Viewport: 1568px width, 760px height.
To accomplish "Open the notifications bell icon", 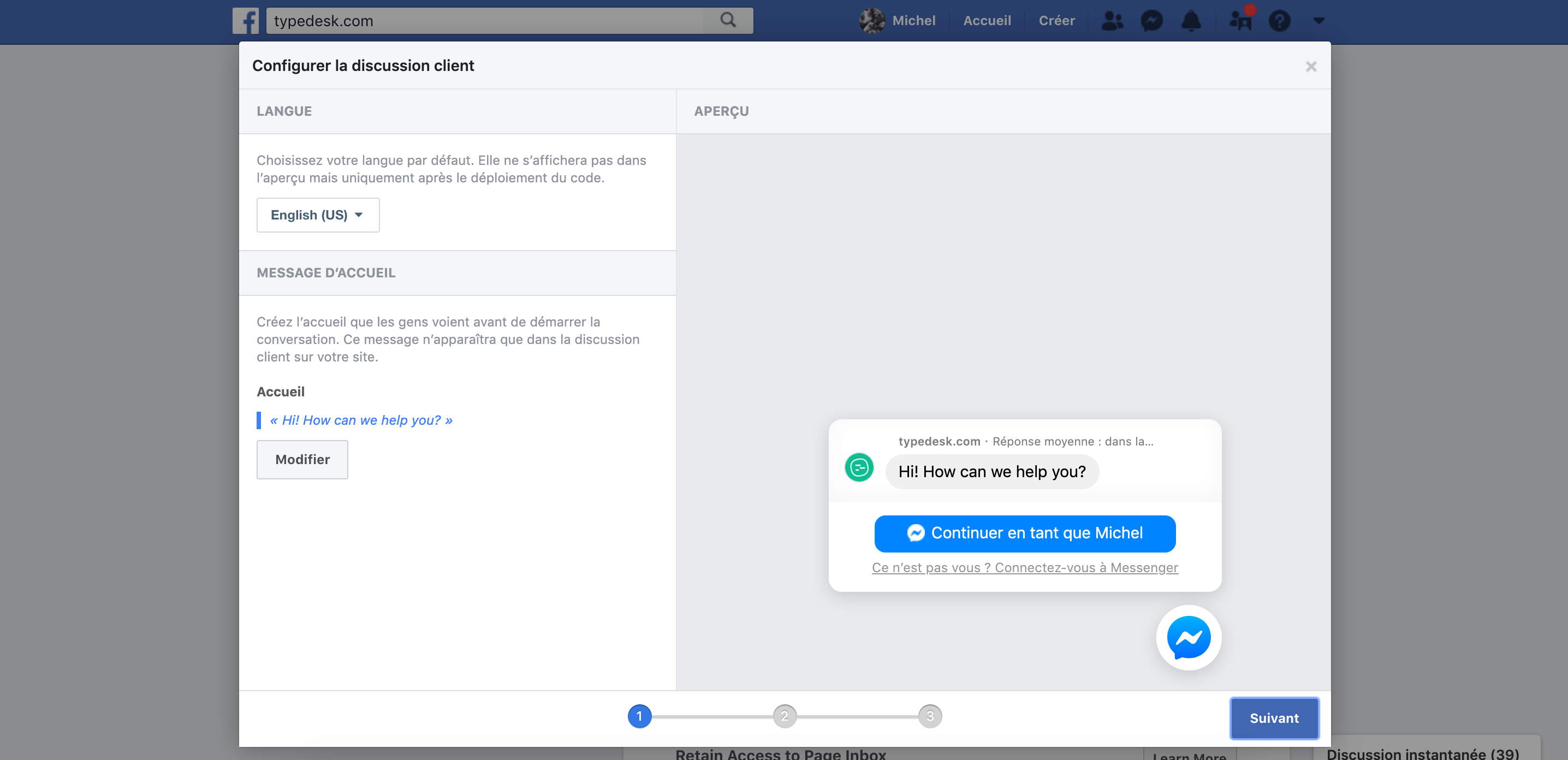I will click(1191, 21).
